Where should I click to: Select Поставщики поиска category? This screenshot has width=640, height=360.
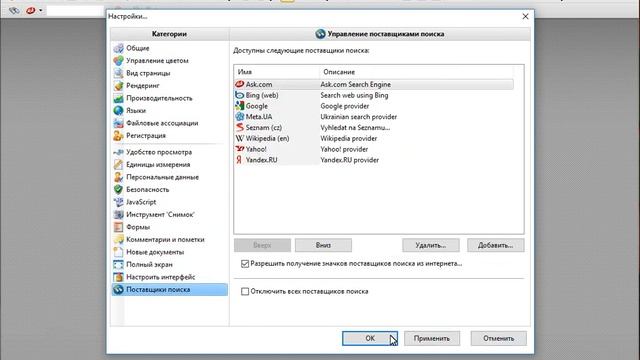pos(170,289)
